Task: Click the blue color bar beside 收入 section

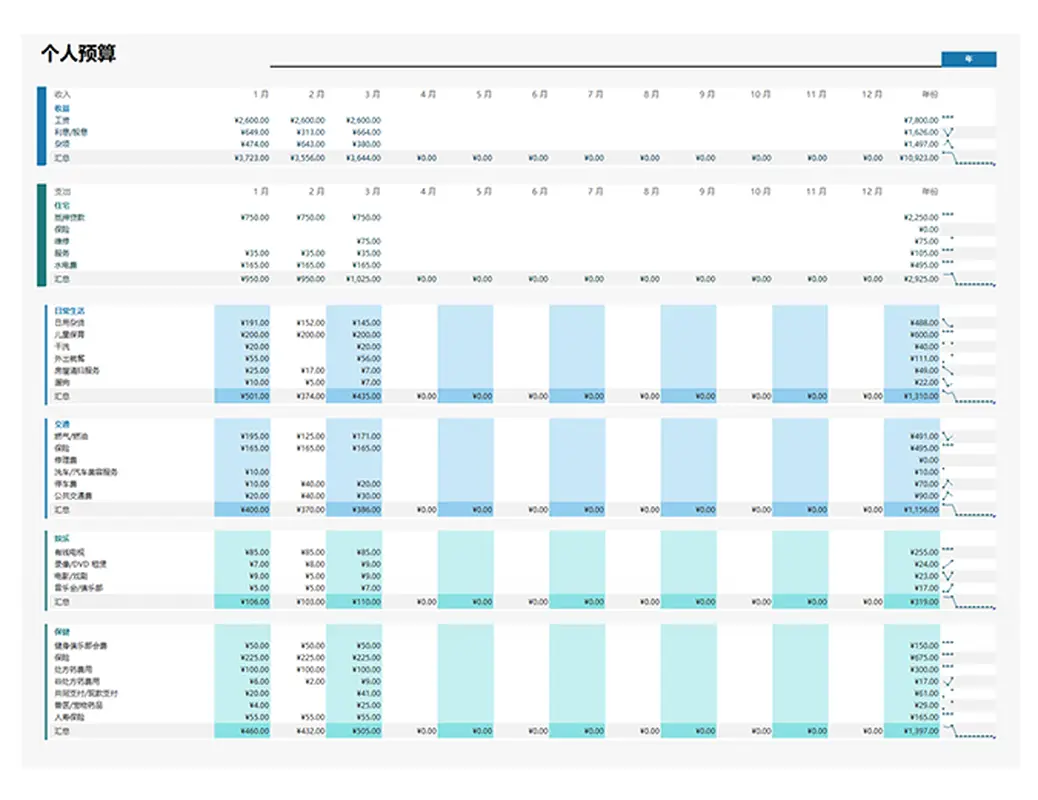Action: [41, 126]
